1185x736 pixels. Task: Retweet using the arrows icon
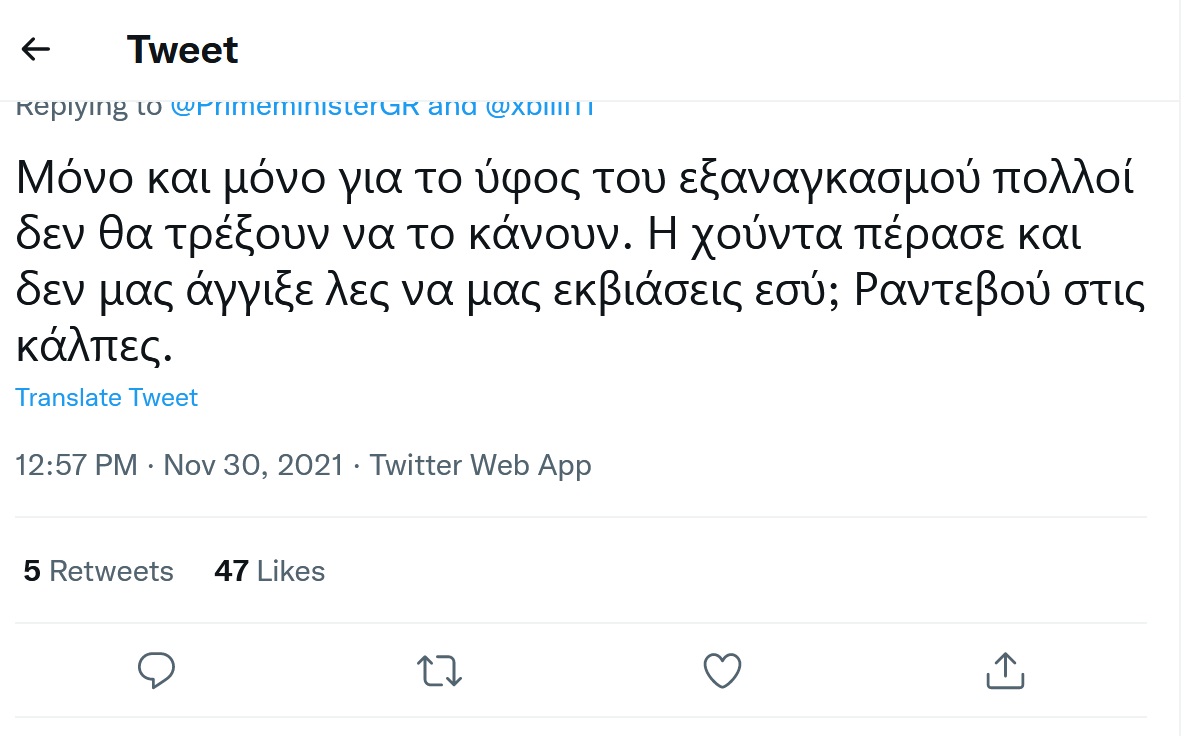click(x=438, y=670)
